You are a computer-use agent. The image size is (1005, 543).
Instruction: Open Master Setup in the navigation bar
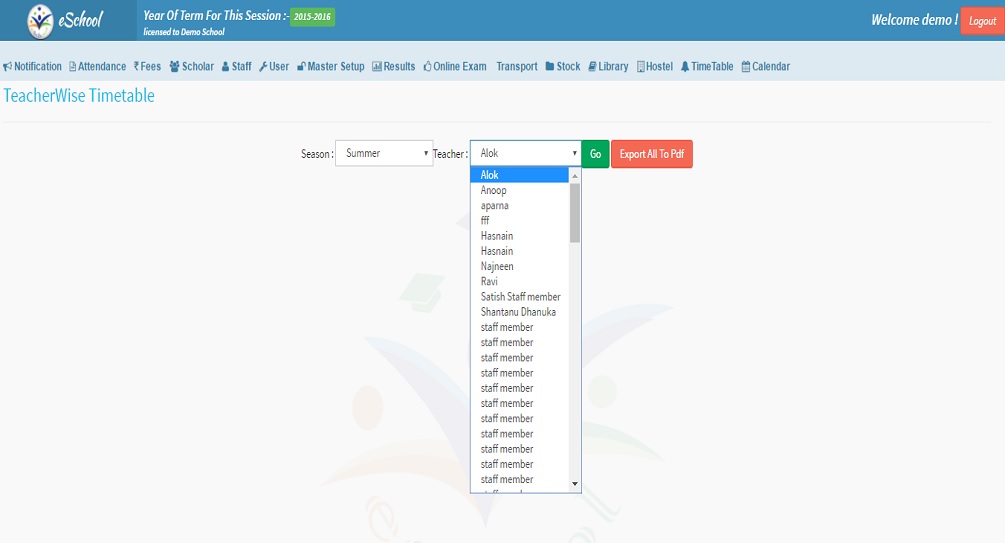331,67
